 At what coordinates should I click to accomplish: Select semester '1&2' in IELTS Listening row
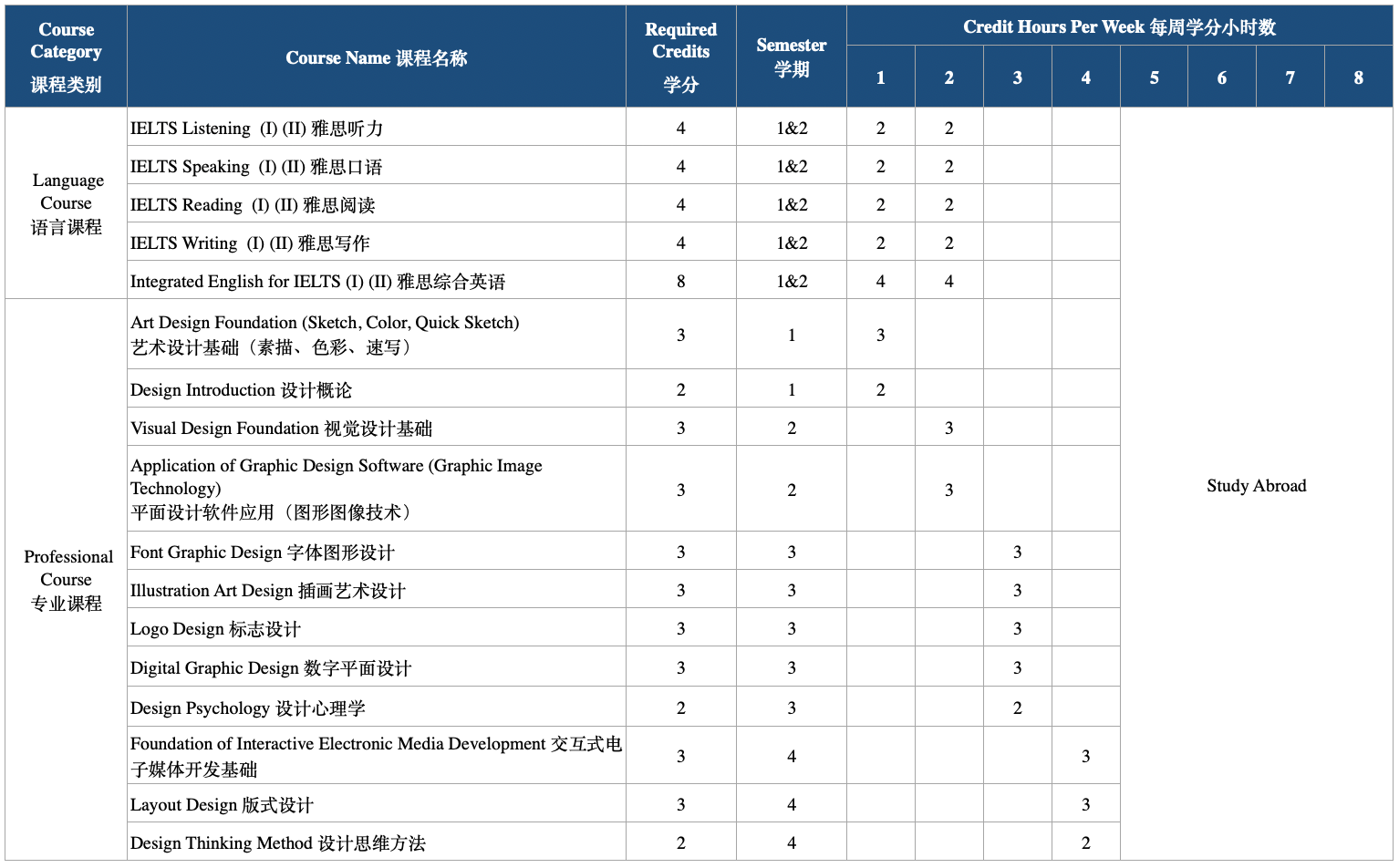point(792,128)
